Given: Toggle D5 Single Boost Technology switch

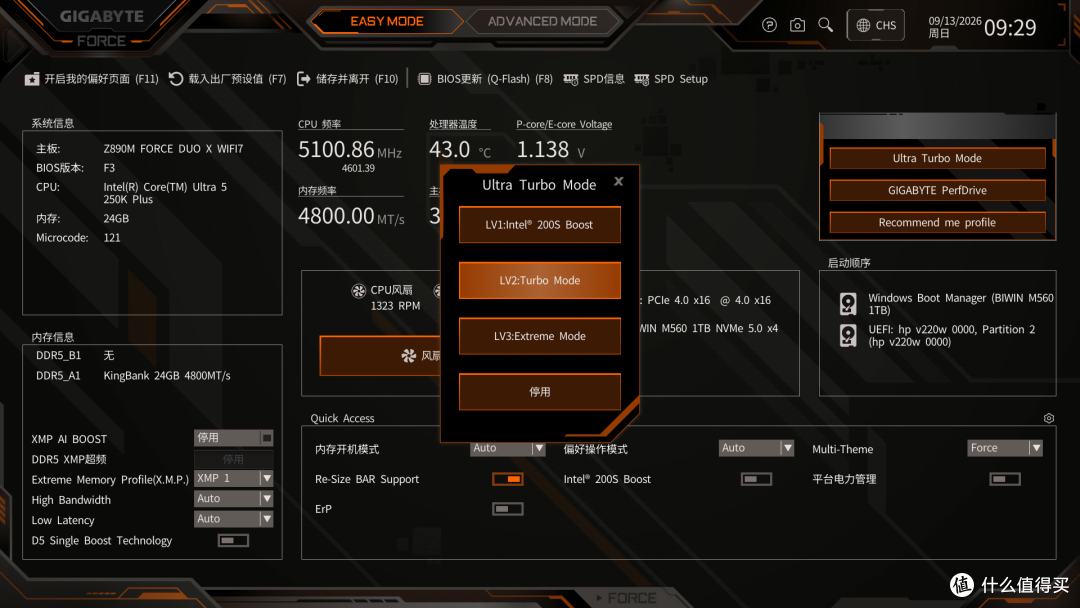Looking at the screenshot, I should point(233,541).
